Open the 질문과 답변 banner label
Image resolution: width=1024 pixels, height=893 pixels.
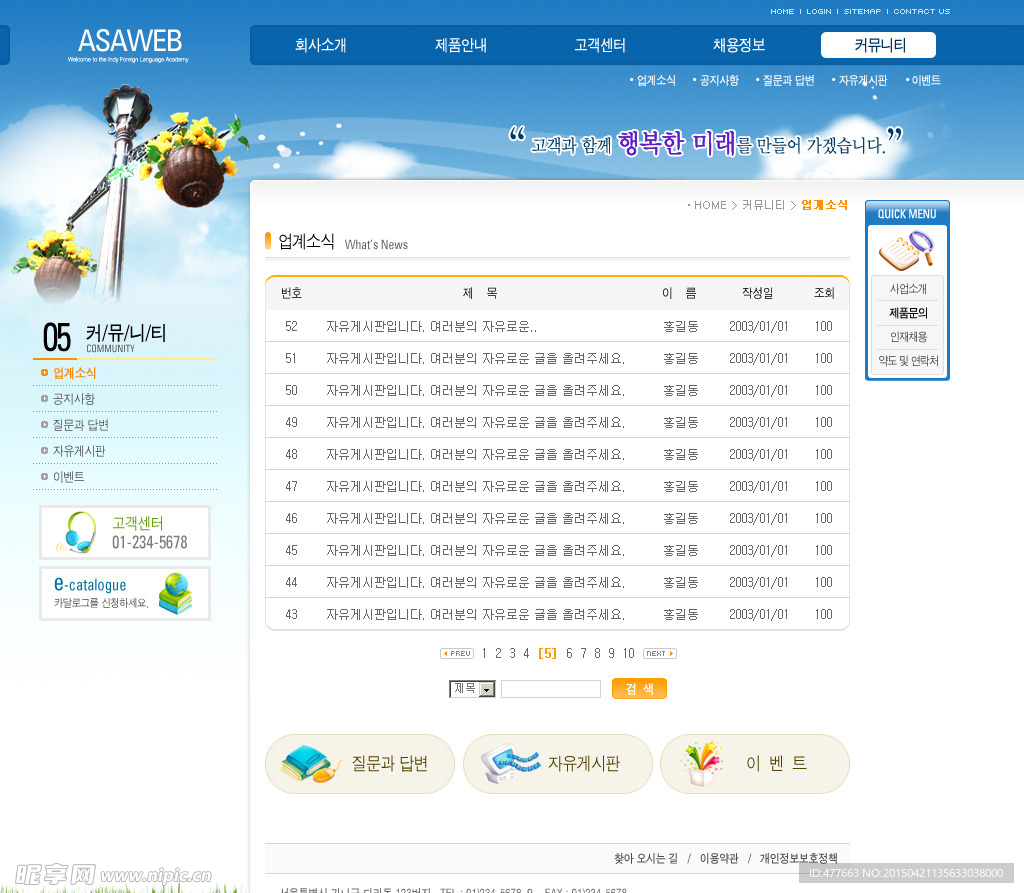[x=390, y=764]
